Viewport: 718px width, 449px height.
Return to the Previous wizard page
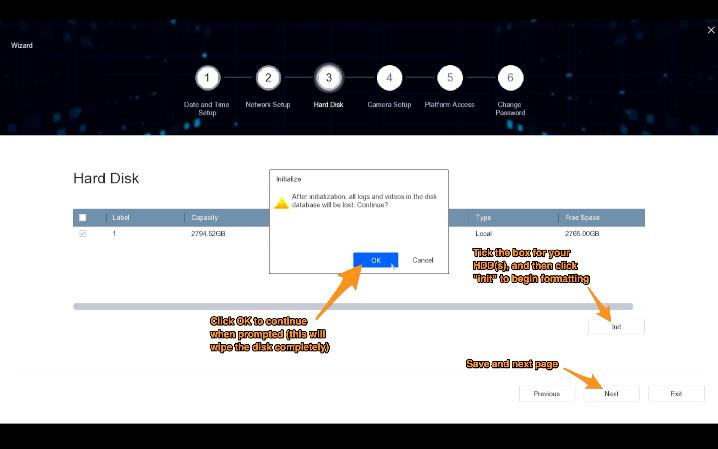[x=547, y=394]
